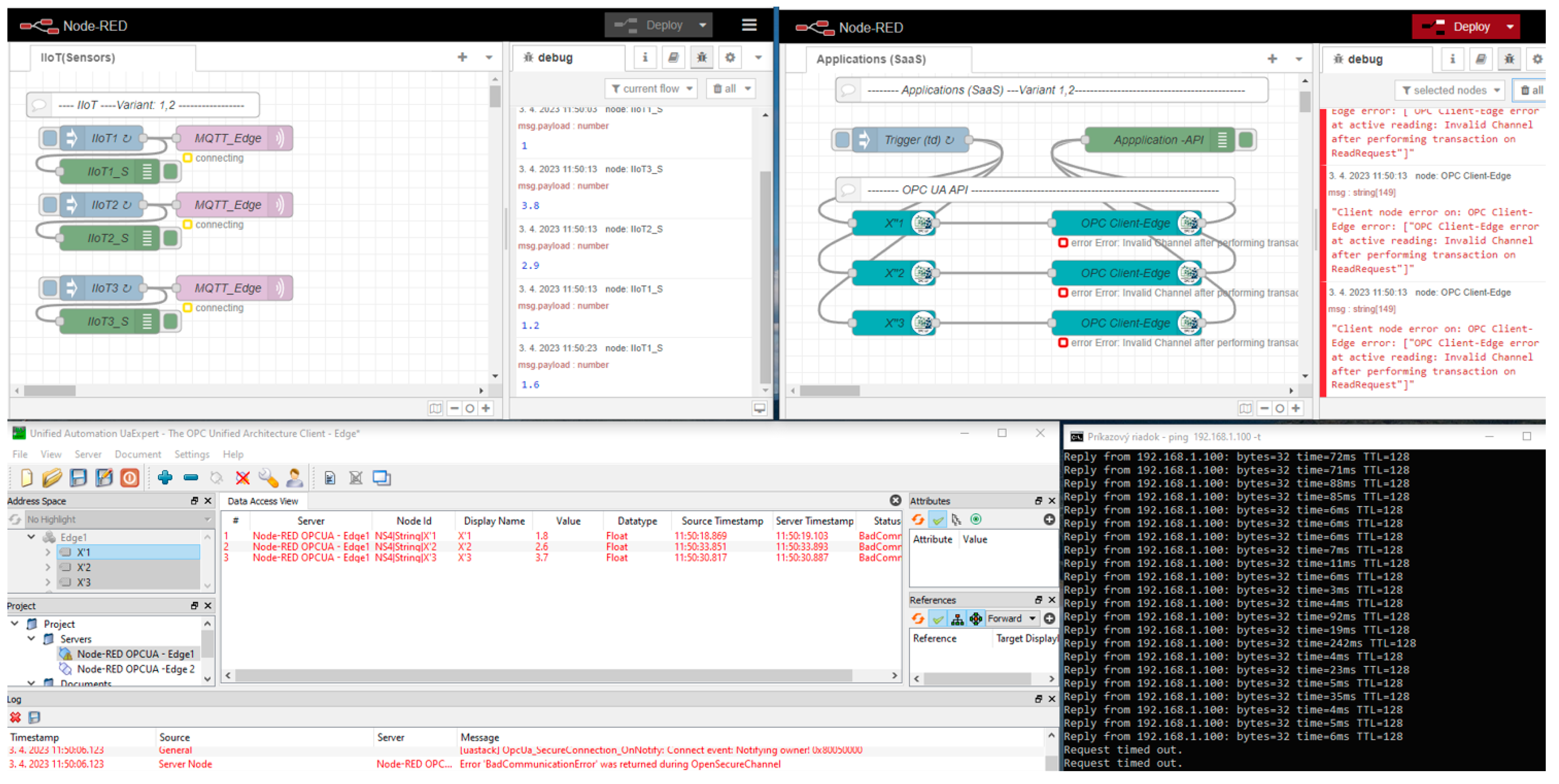This screenshot has height=784, width=1559.
Task: Click the user identity person icon
Action: click(295, 478)
